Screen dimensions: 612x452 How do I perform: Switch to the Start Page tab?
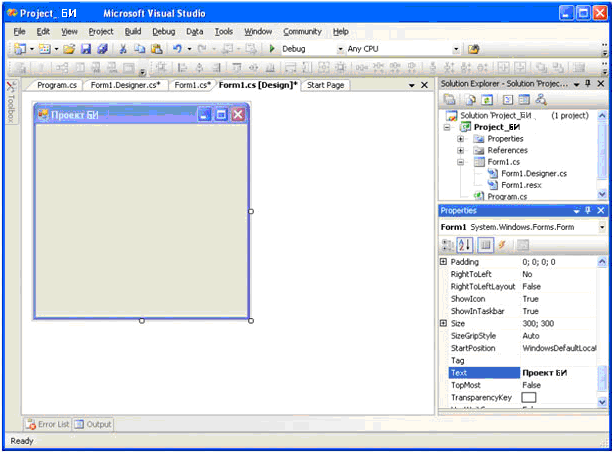326,85
